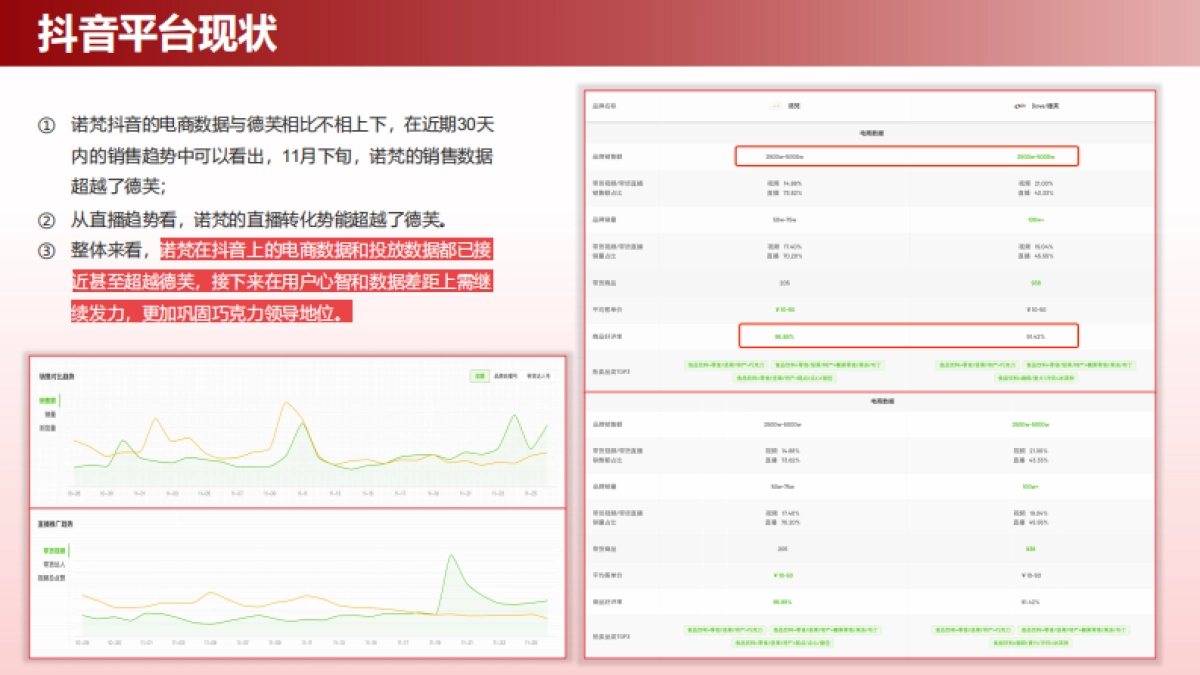Toggle the 带货视频 legend on the live promotion chart
Viewport: 1200px width, 675px height.
click(53, 550)
